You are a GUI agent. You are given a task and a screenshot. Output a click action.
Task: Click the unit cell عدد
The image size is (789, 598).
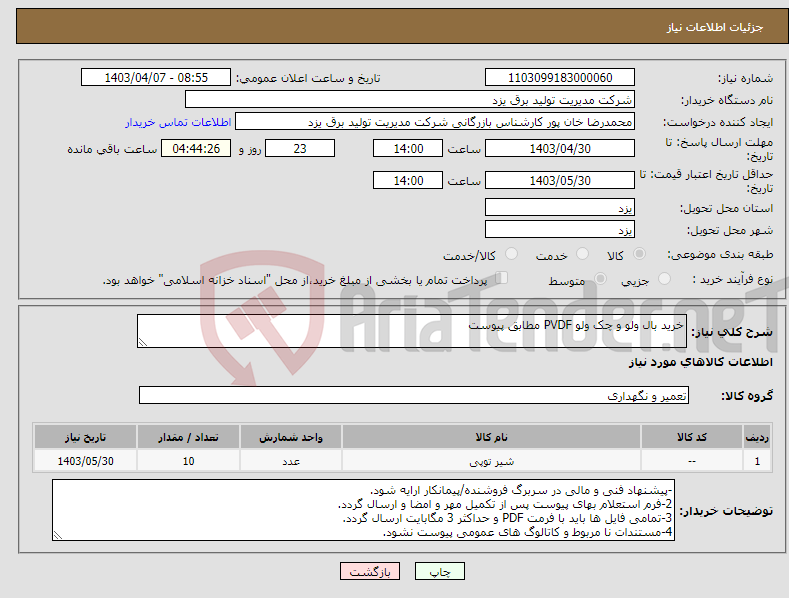click(x=291, y=461)
